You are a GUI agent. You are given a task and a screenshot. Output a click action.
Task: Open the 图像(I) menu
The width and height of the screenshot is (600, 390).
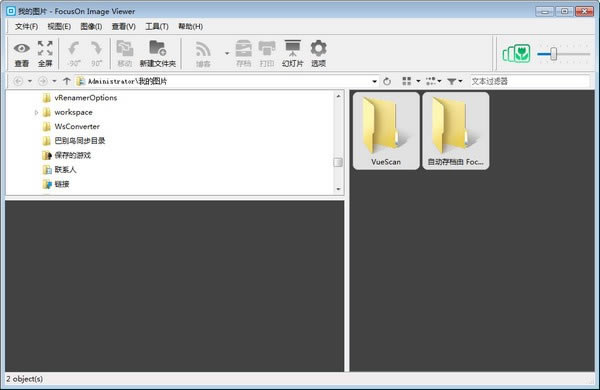coord(91,26)
